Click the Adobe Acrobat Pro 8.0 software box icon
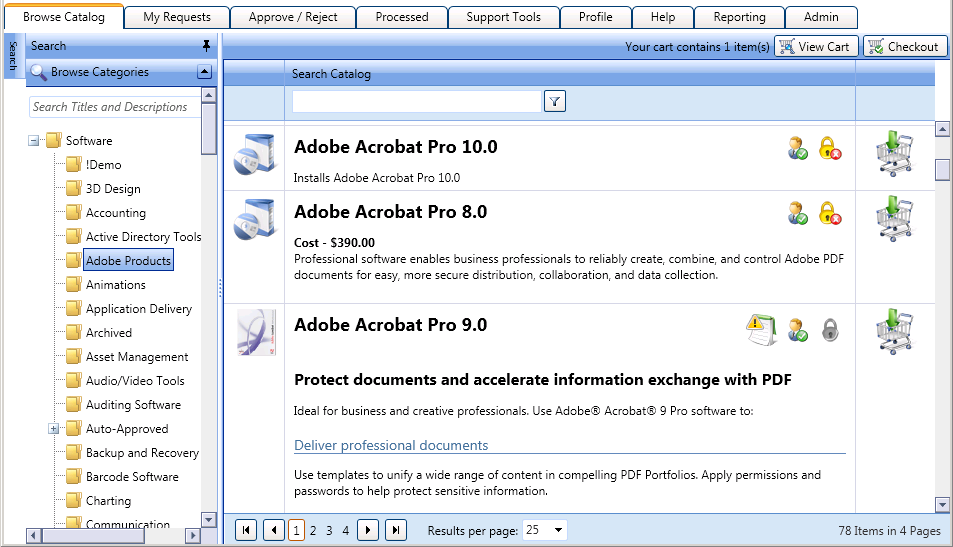 (x=255, y=219)
